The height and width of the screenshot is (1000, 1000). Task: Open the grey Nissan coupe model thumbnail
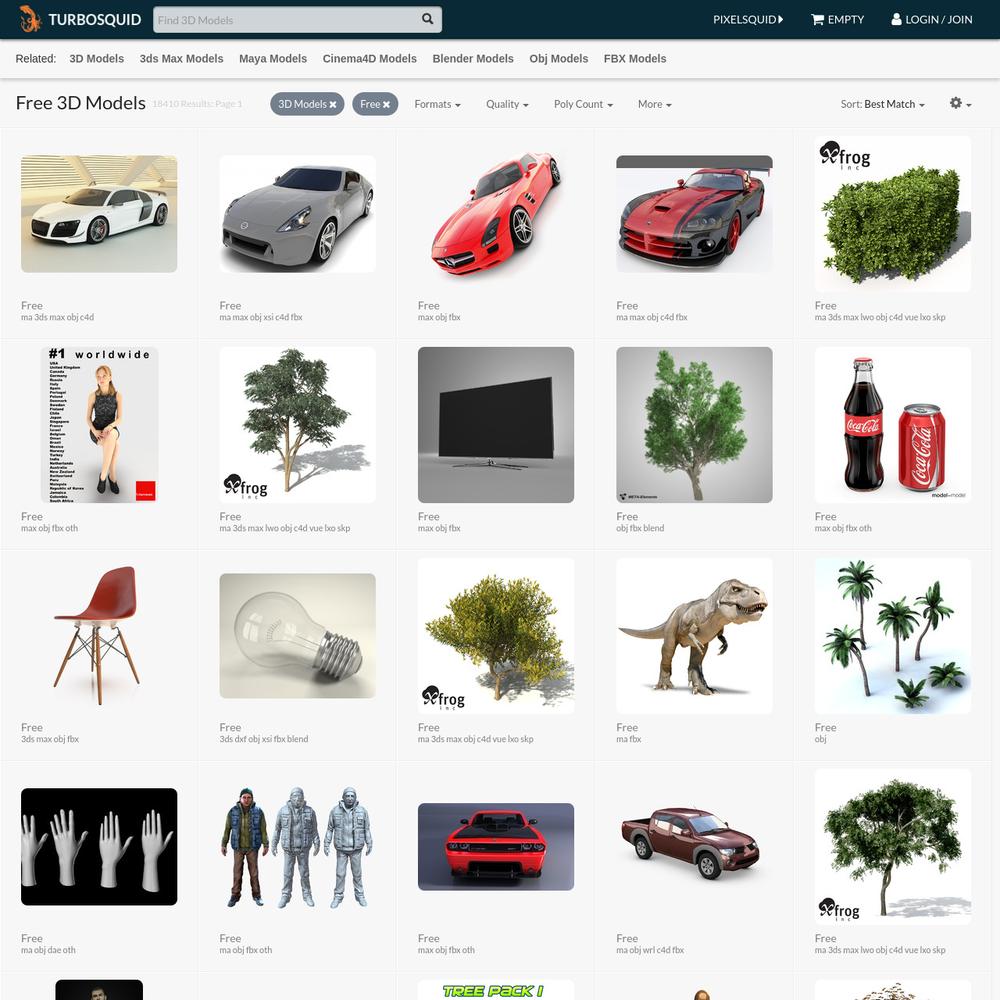coord(297,214)
